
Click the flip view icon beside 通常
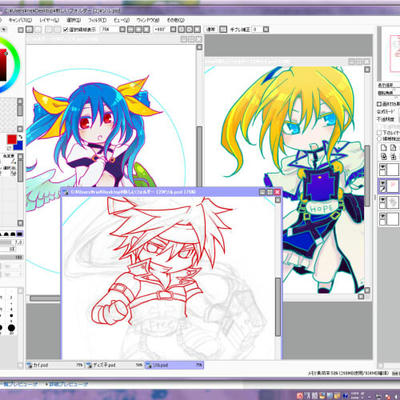(224, 30)
